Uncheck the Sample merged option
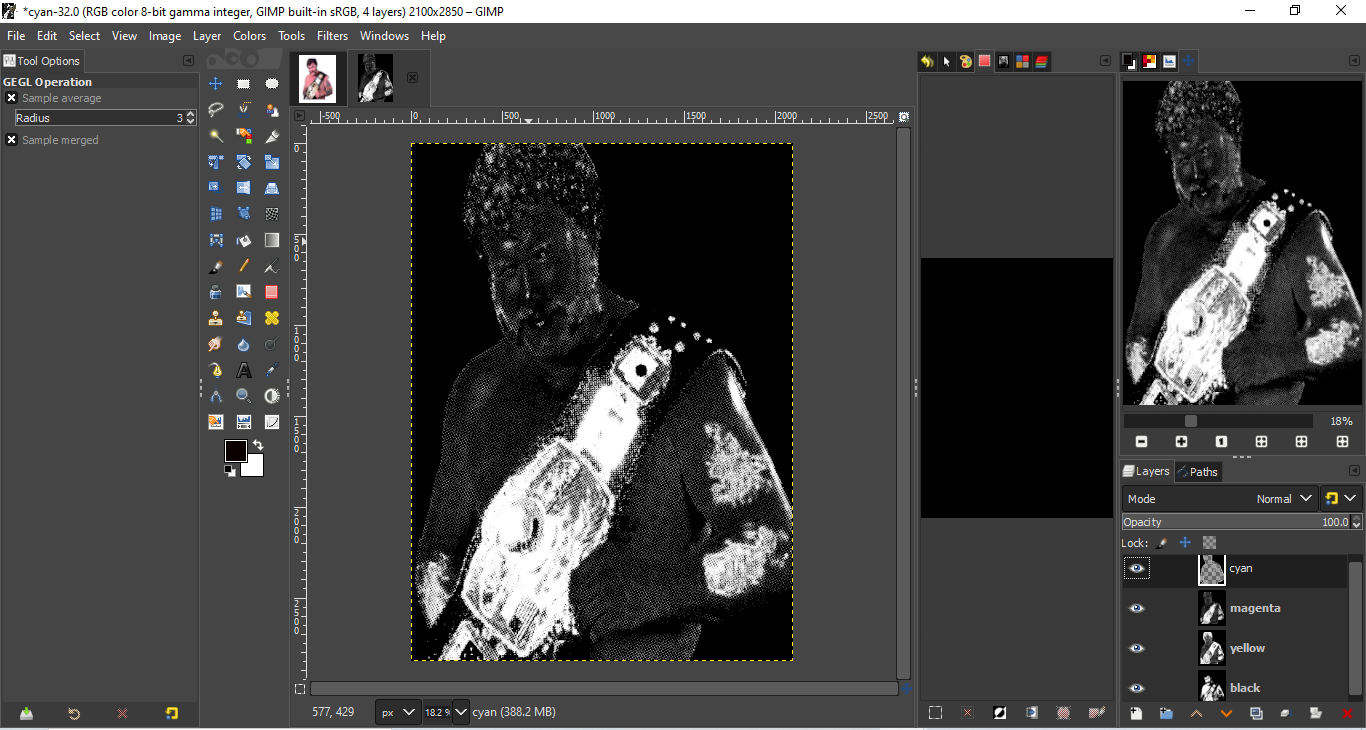 [x=12, y=140]
